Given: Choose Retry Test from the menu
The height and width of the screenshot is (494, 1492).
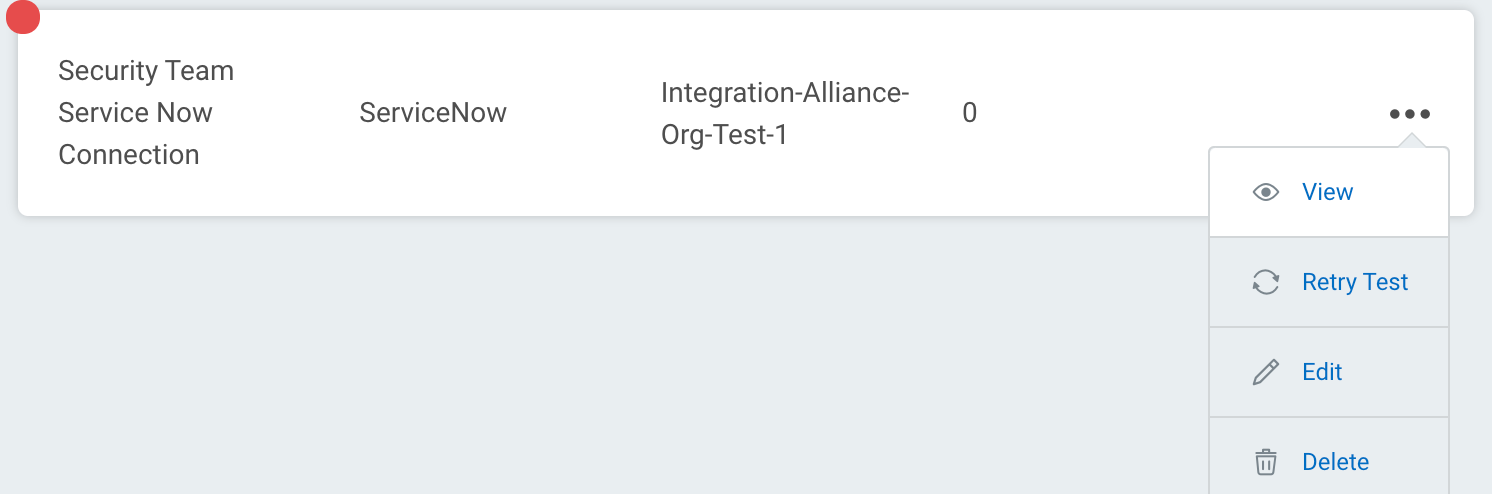Looking at the screenshot, I should [x=1354, y=282].
